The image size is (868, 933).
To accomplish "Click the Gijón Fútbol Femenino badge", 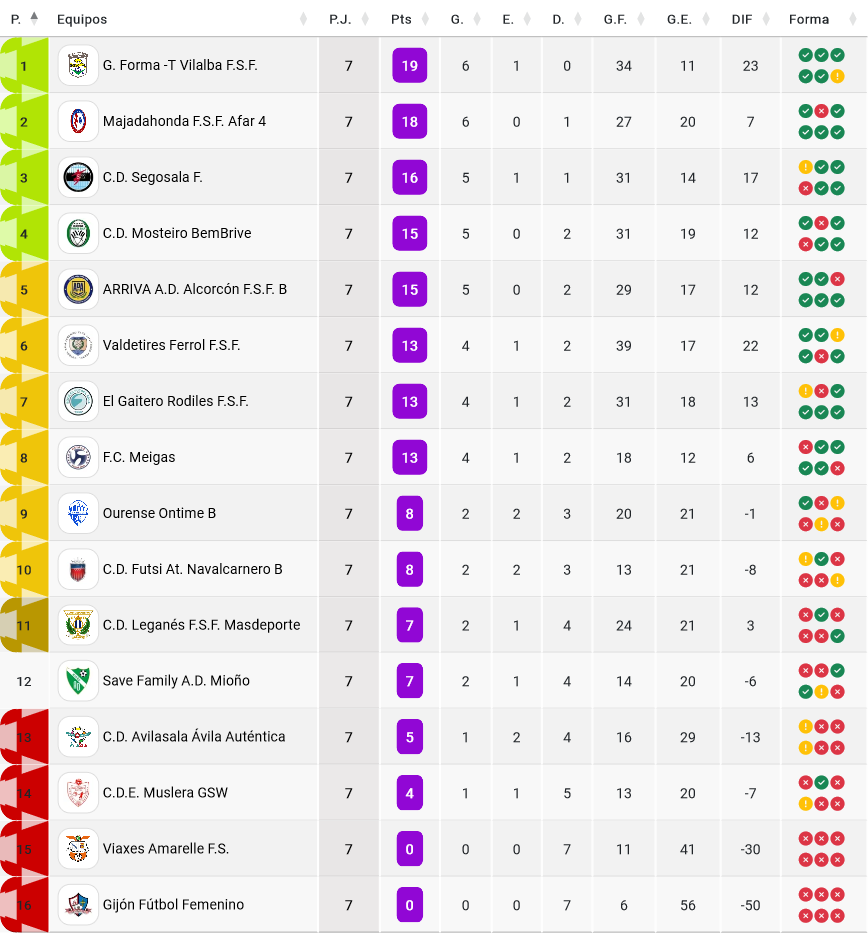I will coord(78,905).
